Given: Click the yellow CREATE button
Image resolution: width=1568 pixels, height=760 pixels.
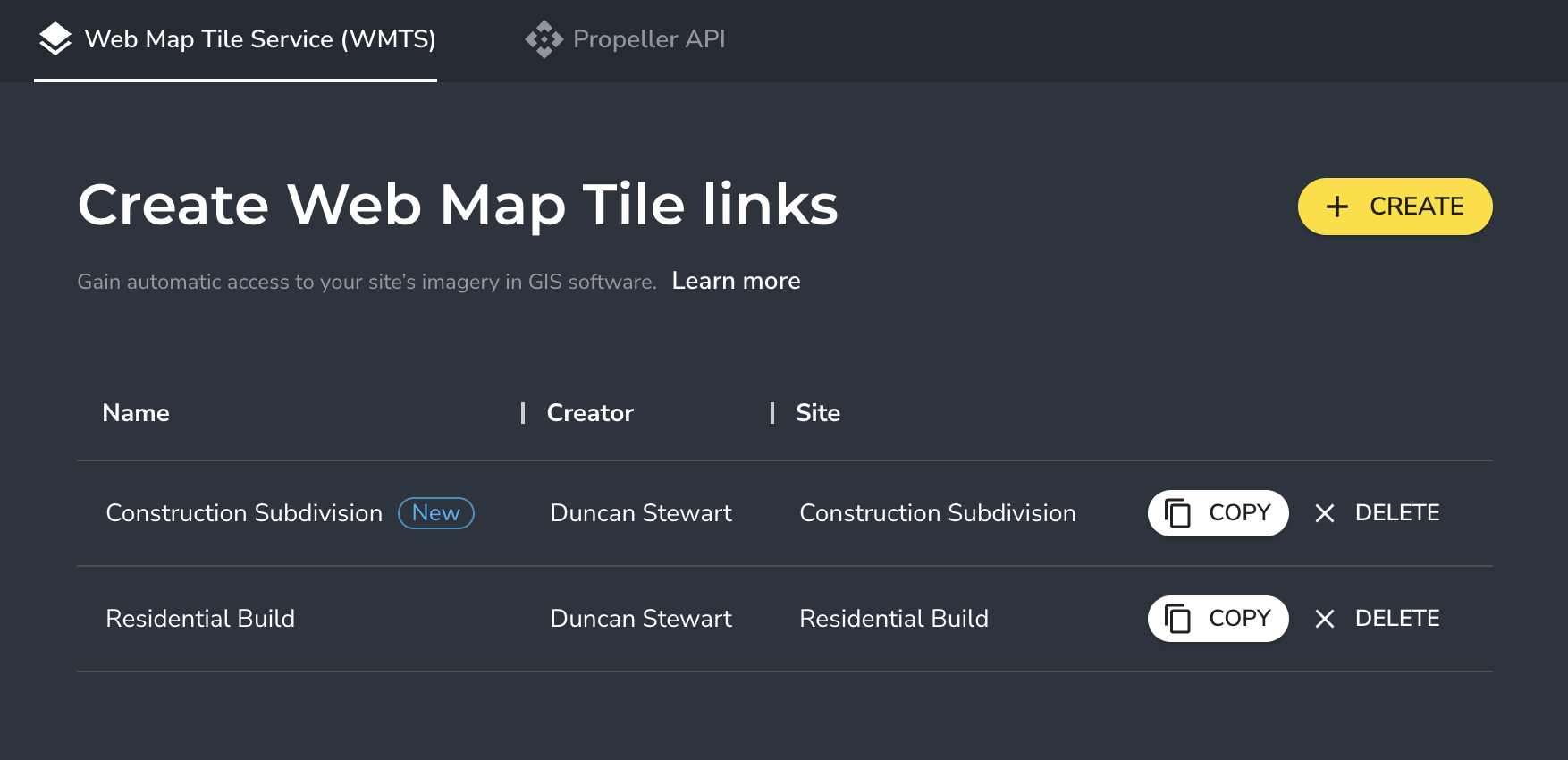Looking at the screenshot, I should tap(1395, 207).
